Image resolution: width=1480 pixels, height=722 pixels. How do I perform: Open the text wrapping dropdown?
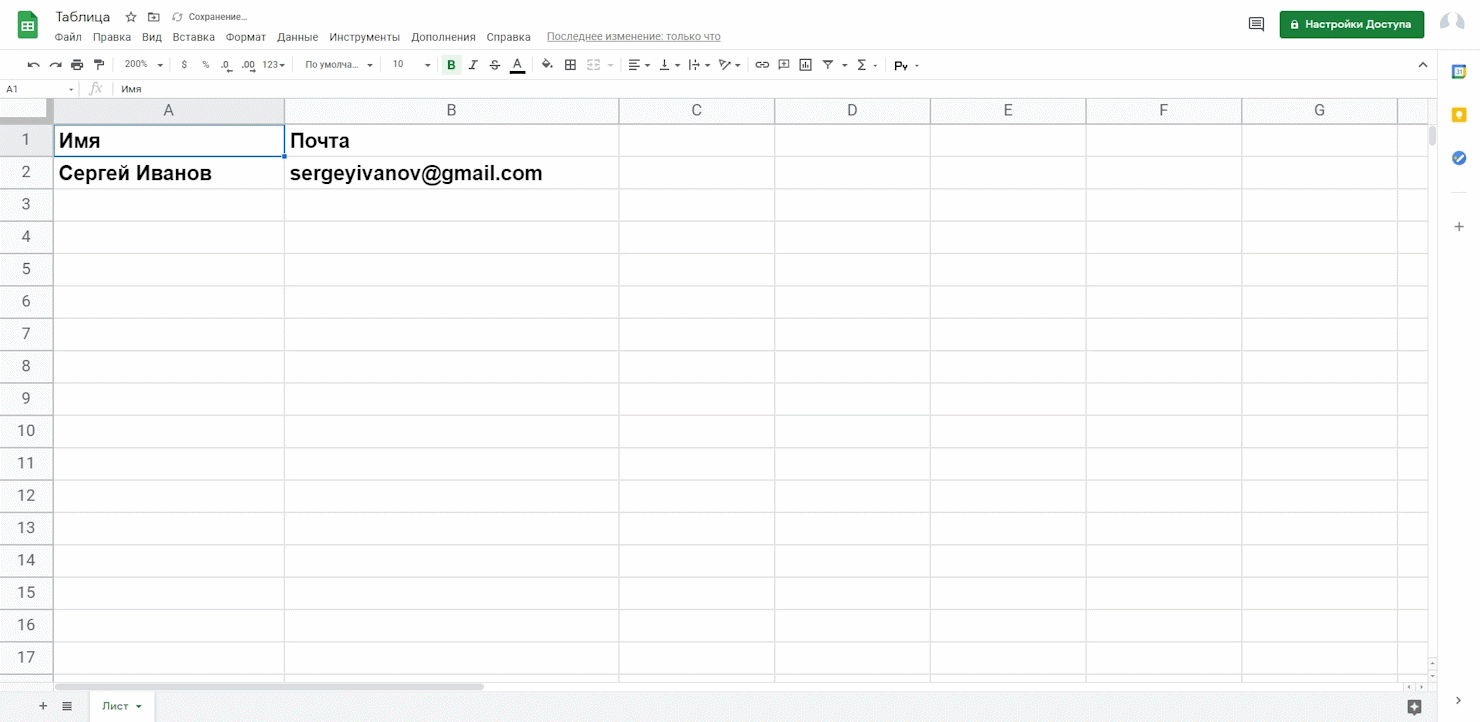point(699,65)
